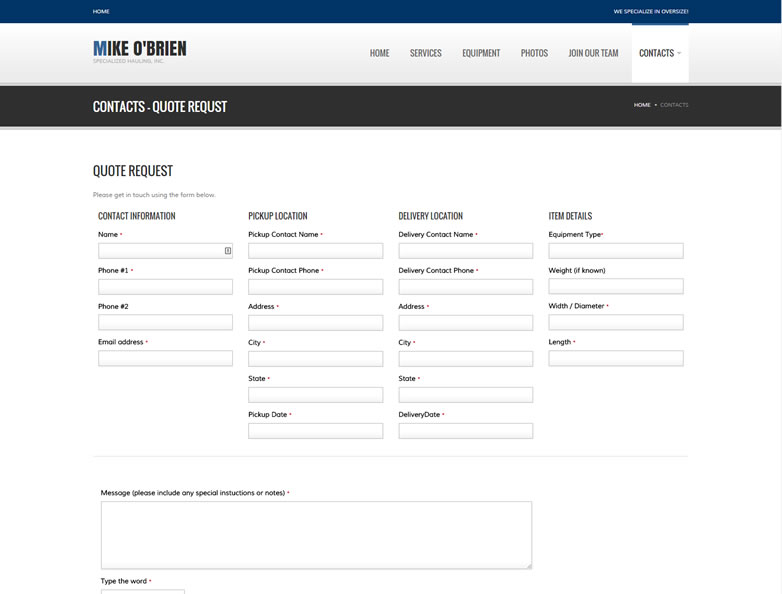Click the Delivery location State field

465,395
